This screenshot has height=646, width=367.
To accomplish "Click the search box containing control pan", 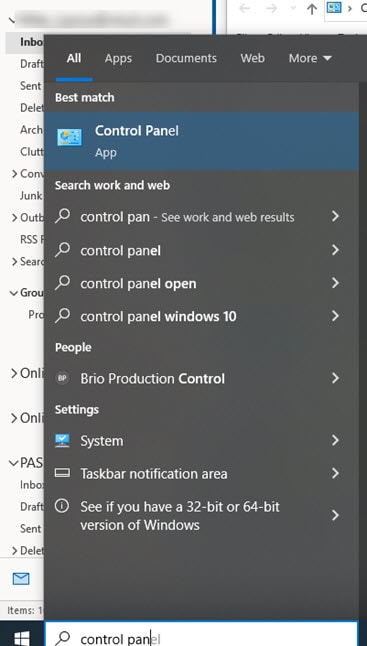I will [x=201, y=634].
